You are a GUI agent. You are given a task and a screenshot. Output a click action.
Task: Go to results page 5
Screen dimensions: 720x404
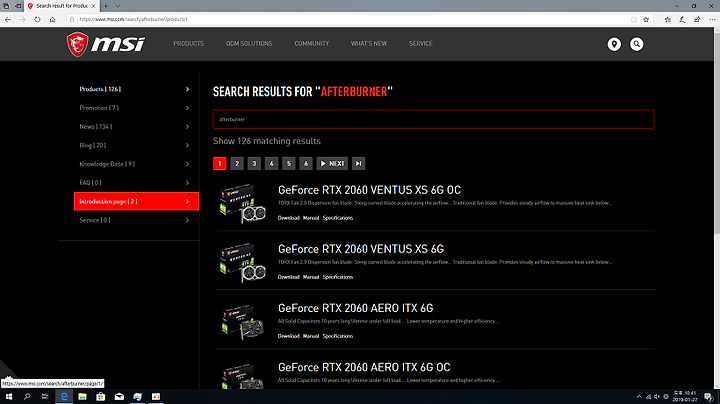pos(289,163)
